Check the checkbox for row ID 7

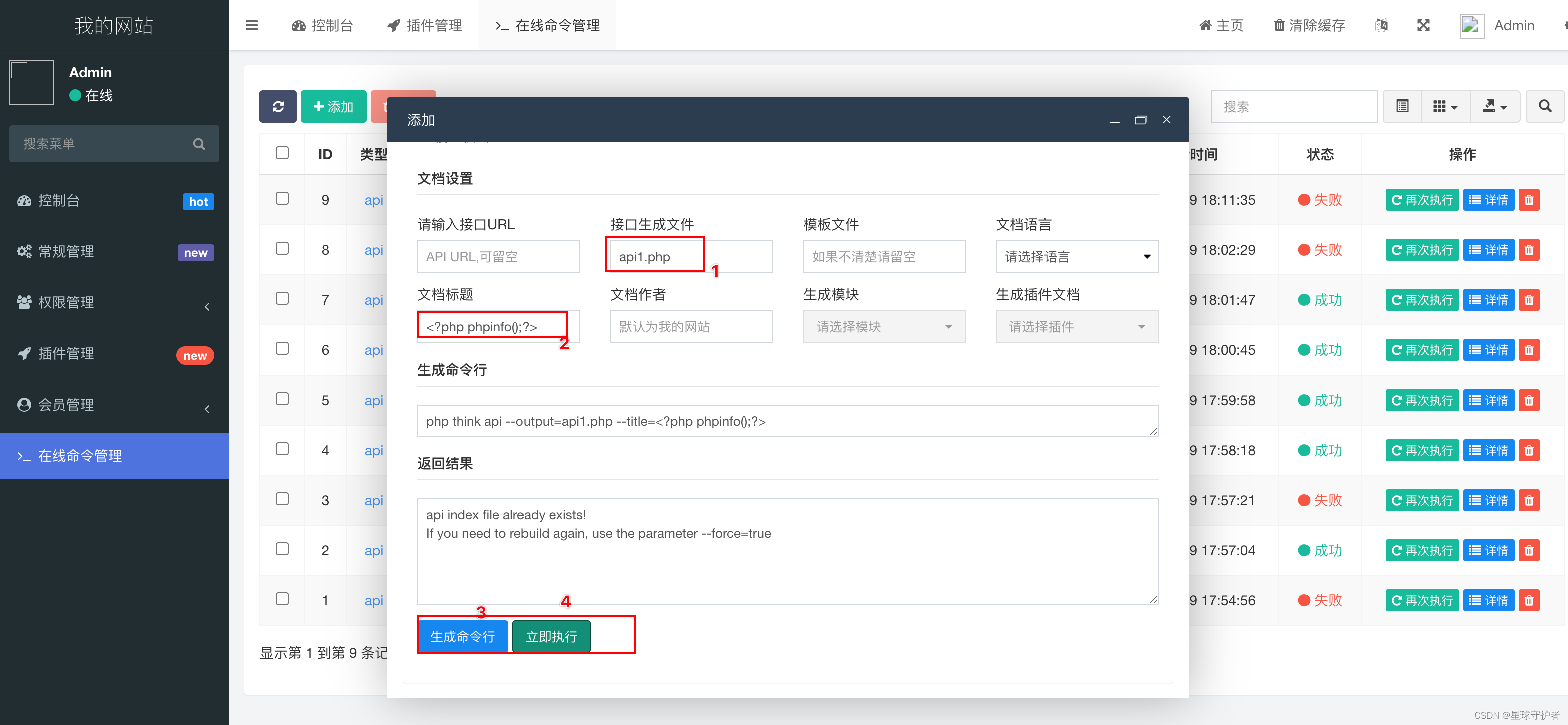tap(282, 298)
